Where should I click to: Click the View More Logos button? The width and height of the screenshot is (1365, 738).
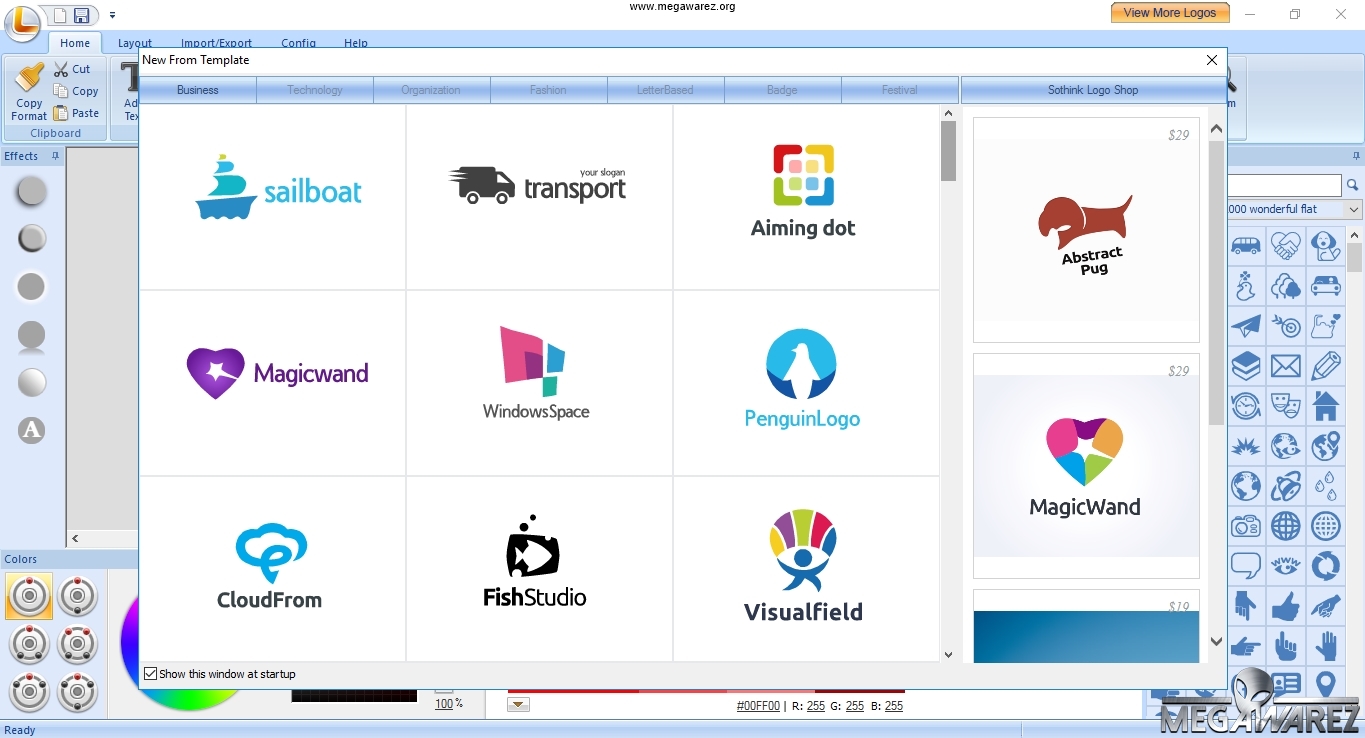(1170, 13)
